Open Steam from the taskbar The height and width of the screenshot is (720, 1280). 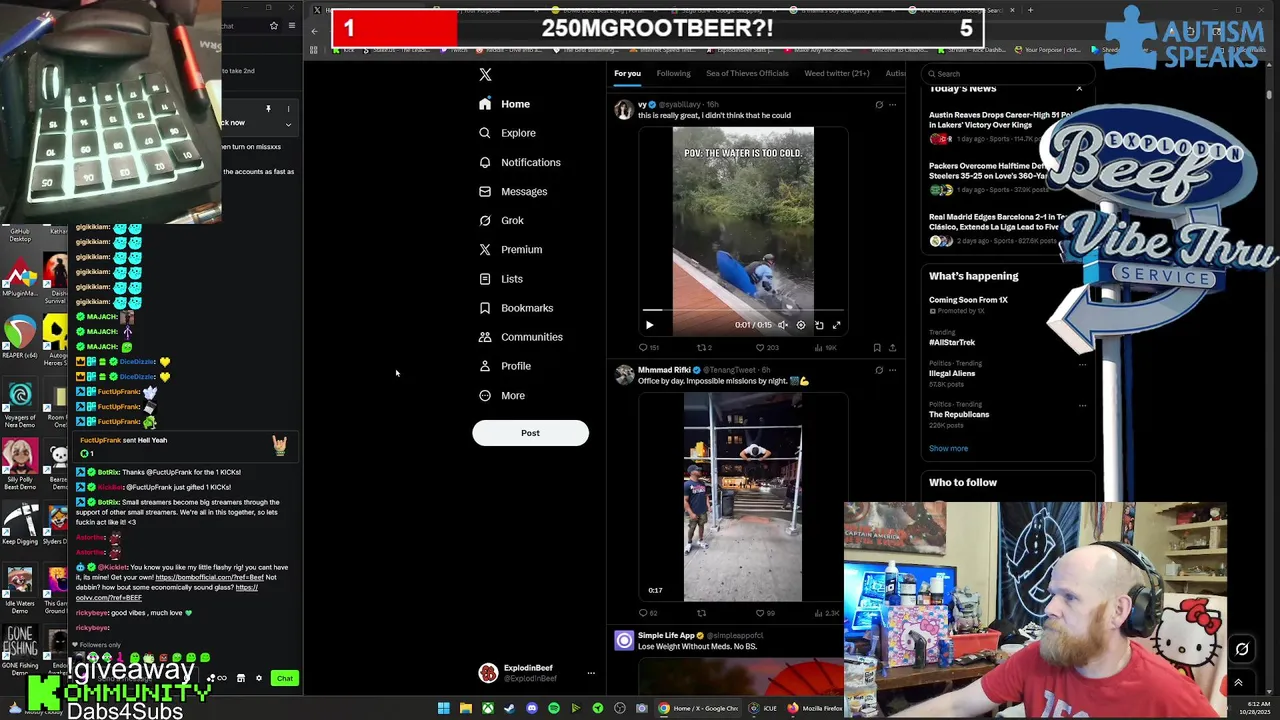coord(510,708)
